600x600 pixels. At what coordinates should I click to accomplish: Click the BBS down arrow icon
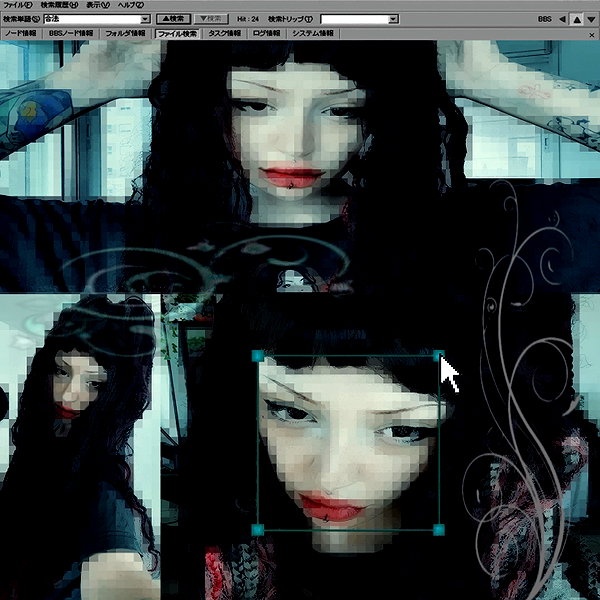[x=592, y=19]
